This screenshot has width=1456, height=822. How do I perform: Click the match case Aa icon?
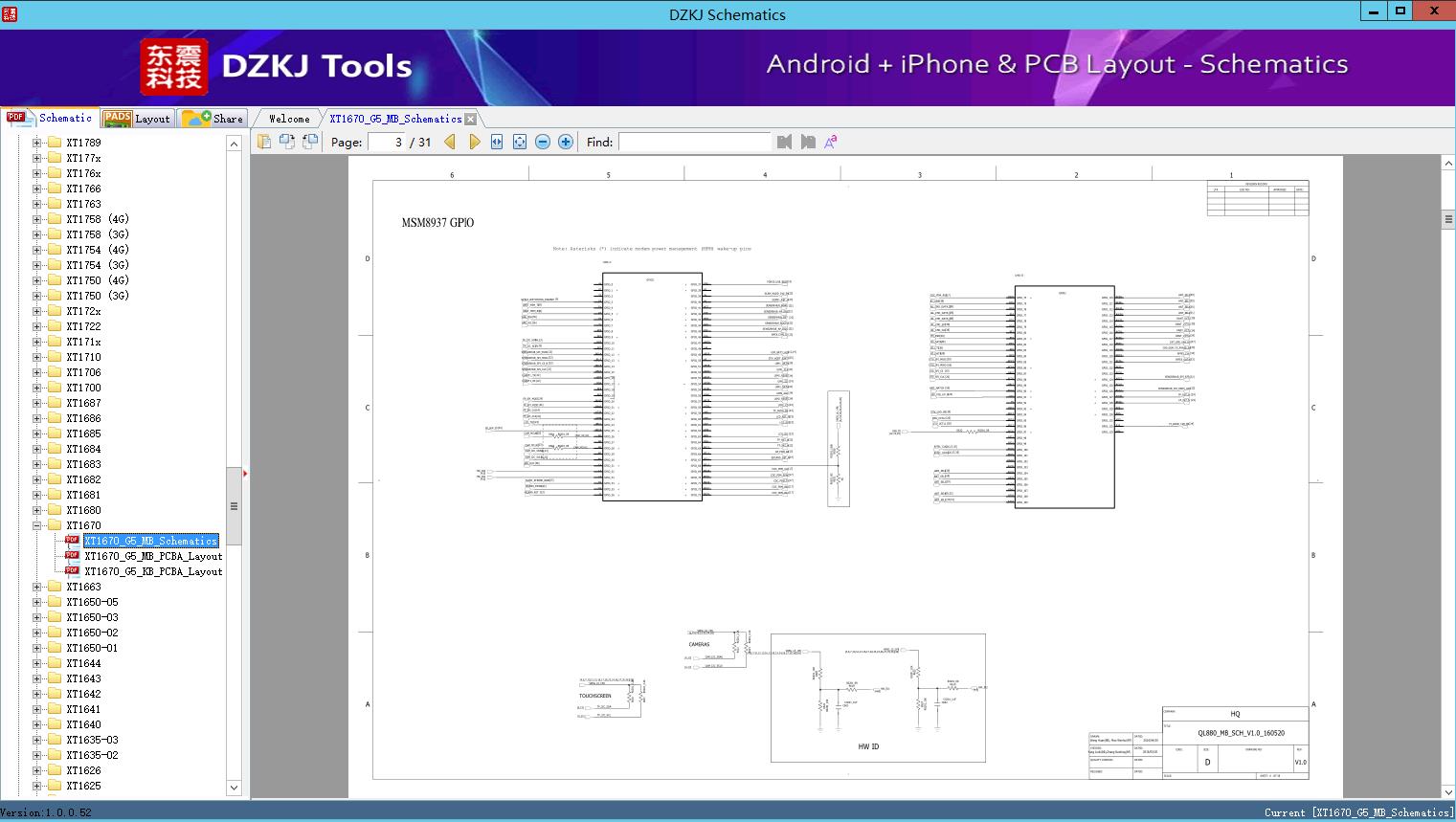(831, 142)
